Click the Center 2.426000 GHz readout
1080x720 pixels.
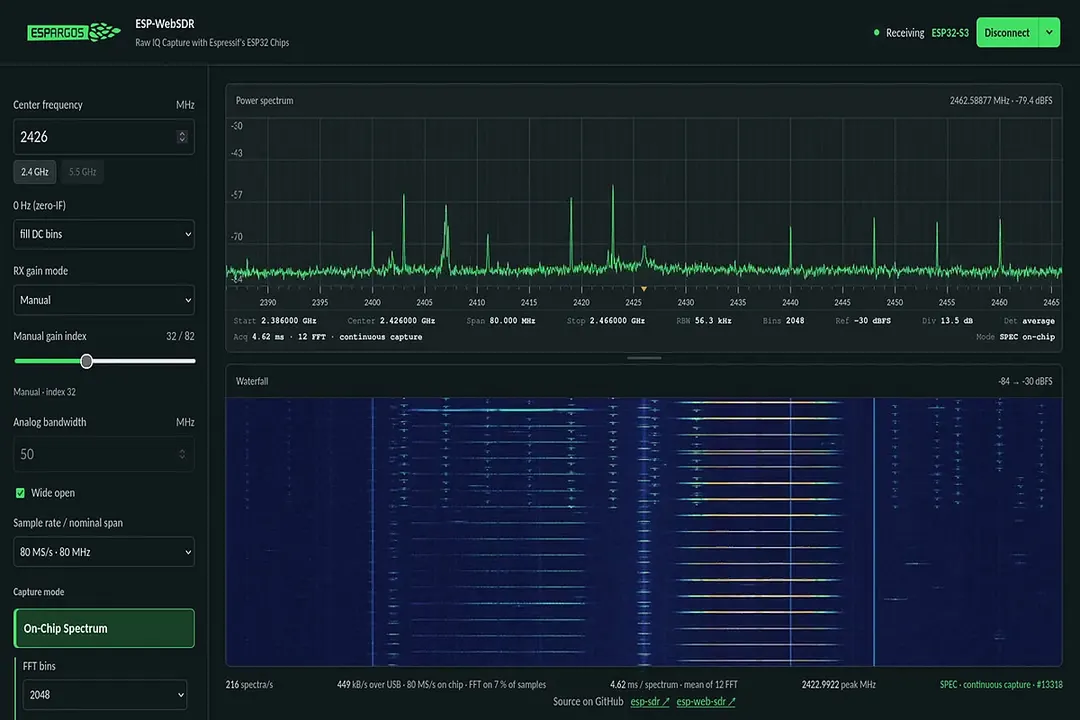(391, 320)
